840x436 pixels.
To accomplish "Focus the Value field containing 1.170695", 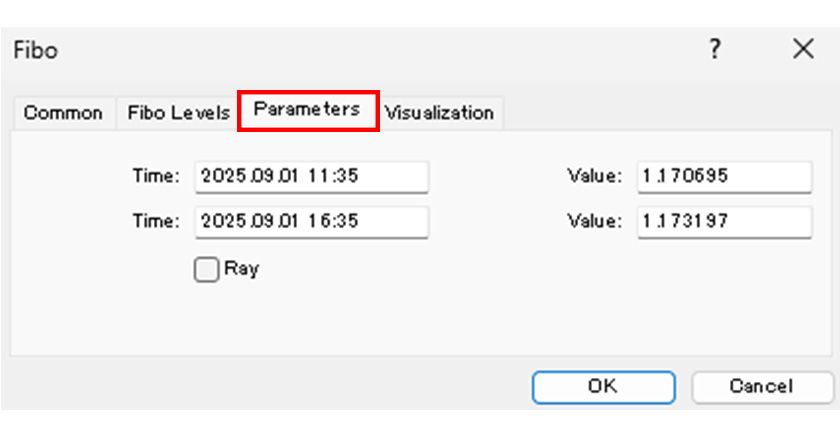I will pos(724,176).
